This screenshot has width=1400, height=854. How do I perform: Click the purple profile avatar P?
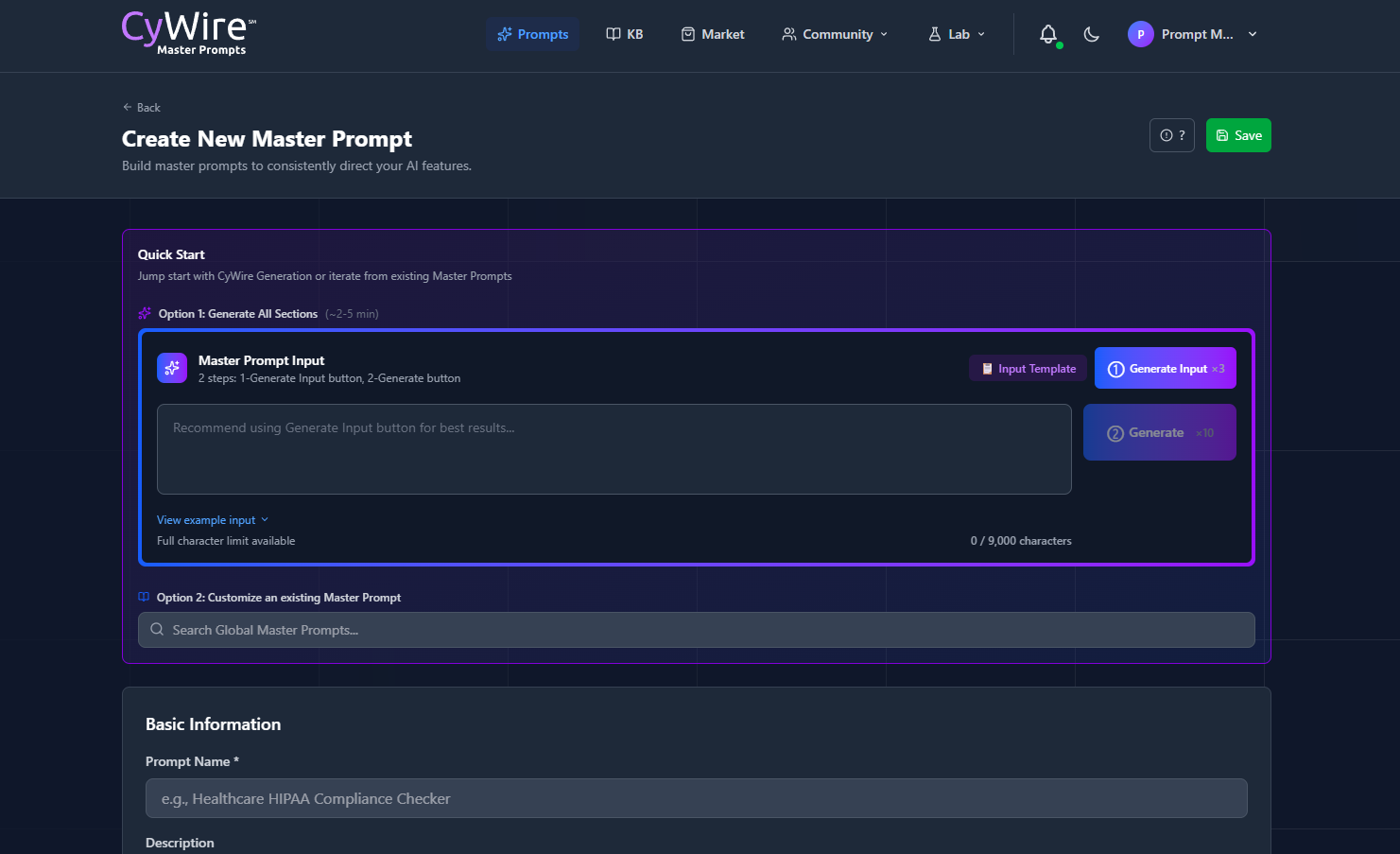pyautogui.click(x=1141, y=34)
